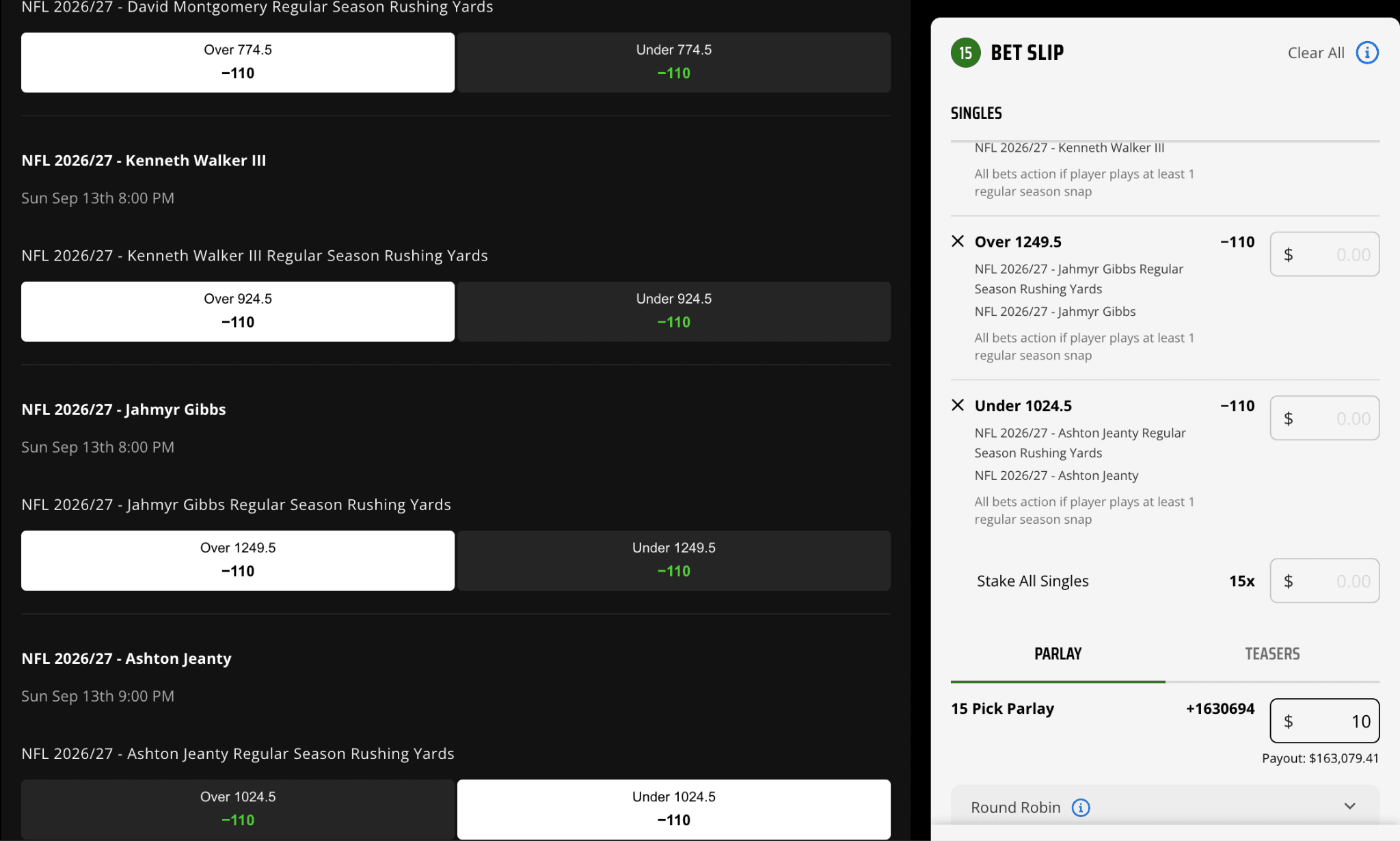Expand the Round Robin section

[x=1349, y=807]
